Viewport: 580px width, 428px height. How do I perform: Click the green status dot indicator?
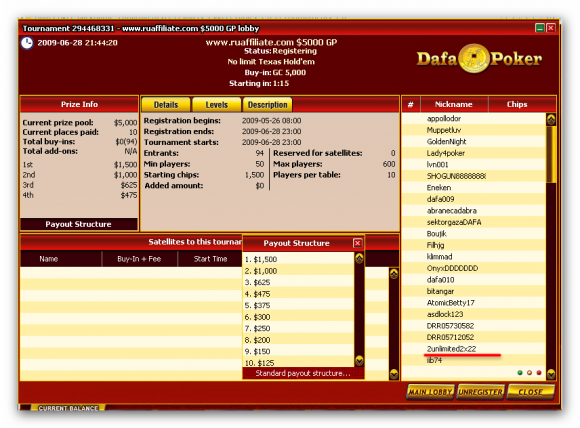click(520, 373)
